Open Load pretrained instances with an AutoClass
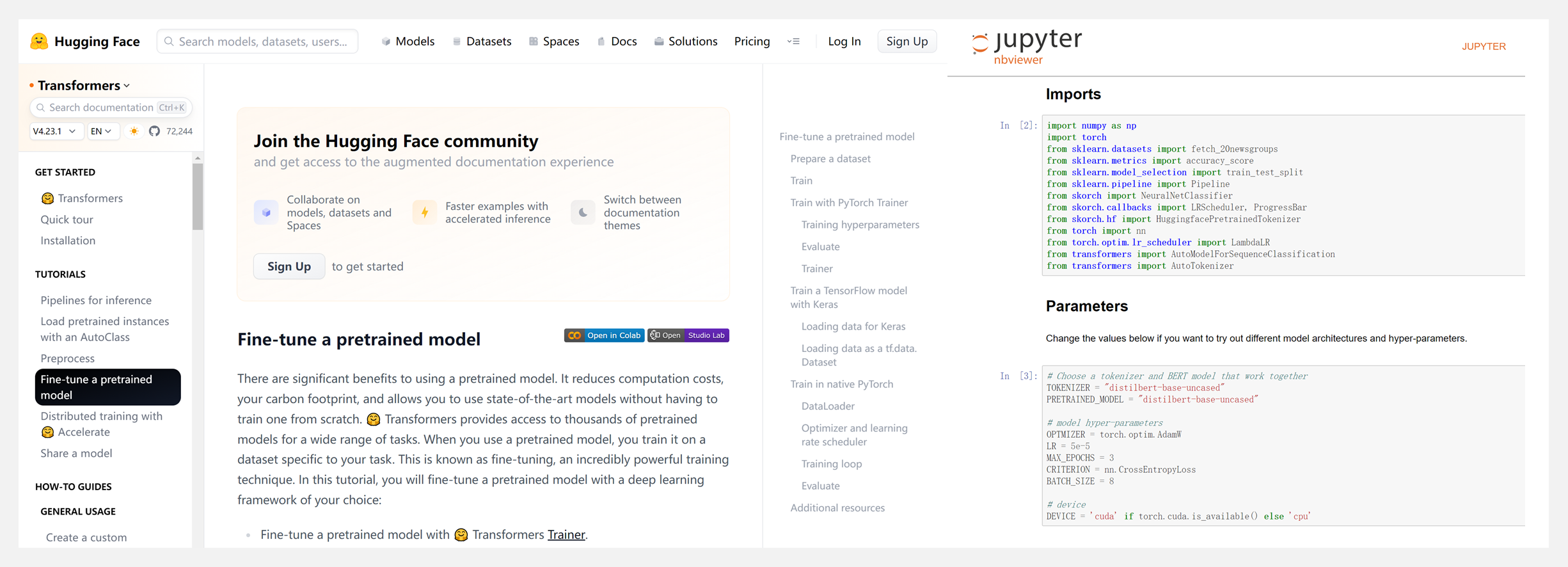Screen dimensions: 1568x567 coord(105,329)
